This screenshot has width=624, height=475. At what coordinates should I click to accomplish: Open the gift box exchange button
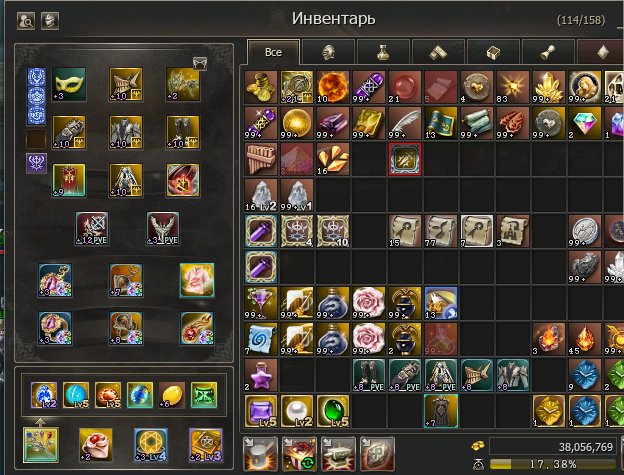[x=300, y=454]
